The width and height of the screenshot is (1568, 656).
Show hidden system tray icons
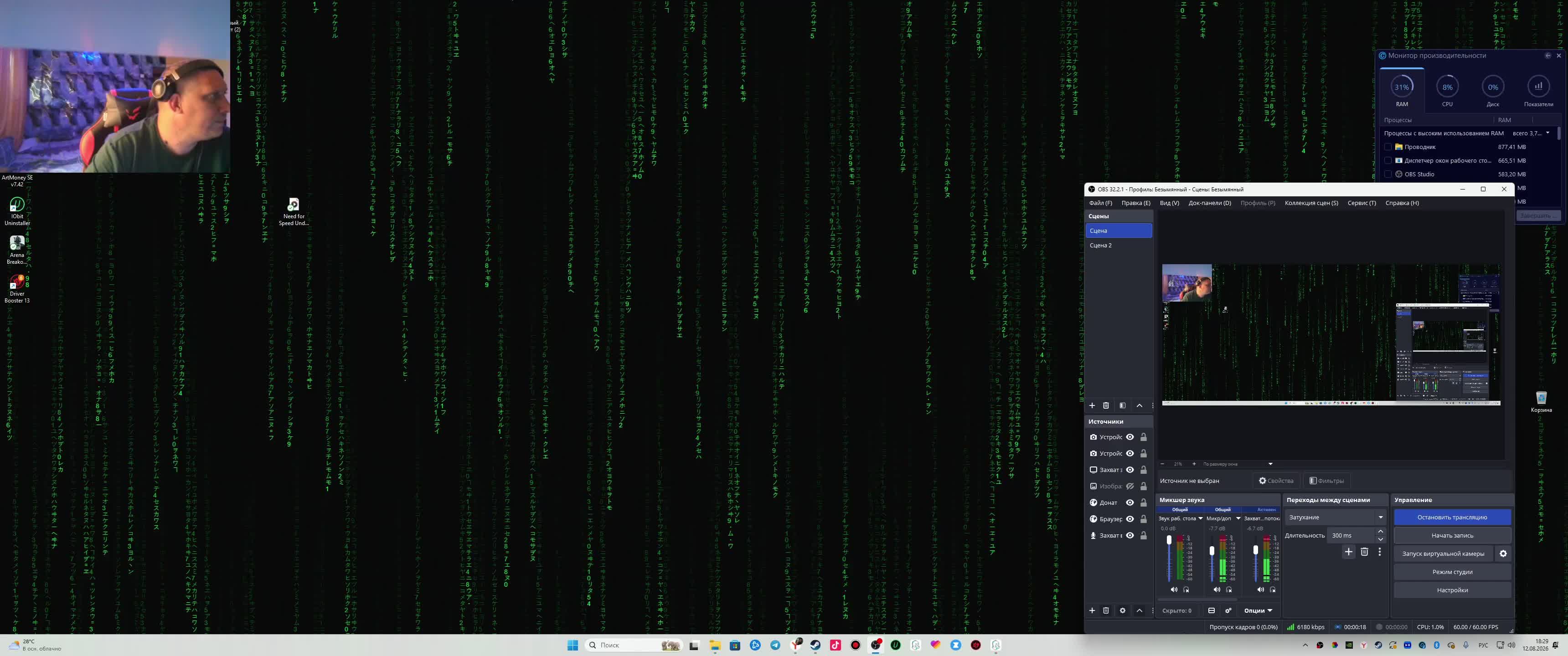pos(1305,645)
